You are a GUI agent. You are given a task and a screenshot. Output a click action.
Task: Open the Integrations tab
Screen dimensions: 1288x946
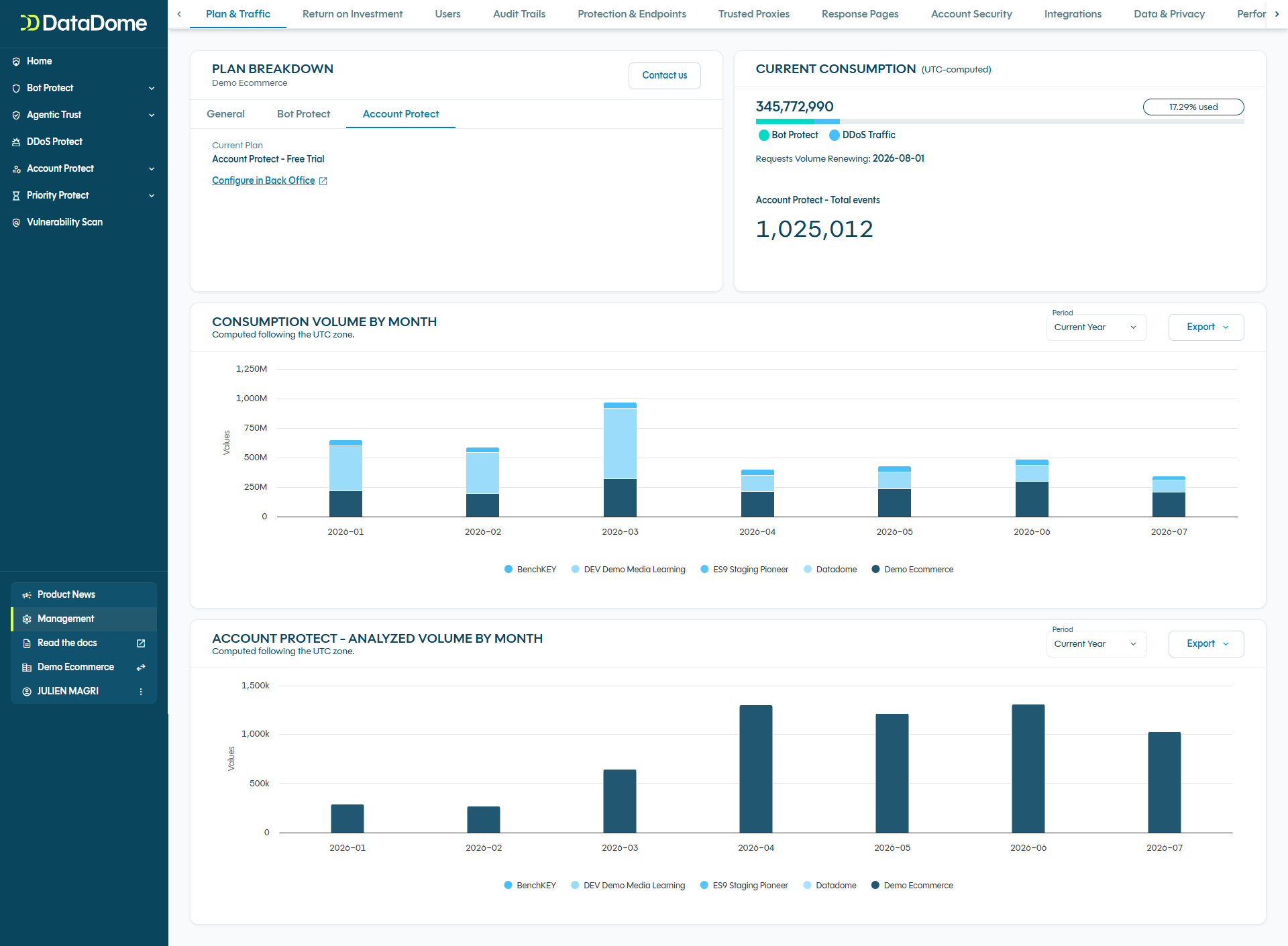[1073, 14]
